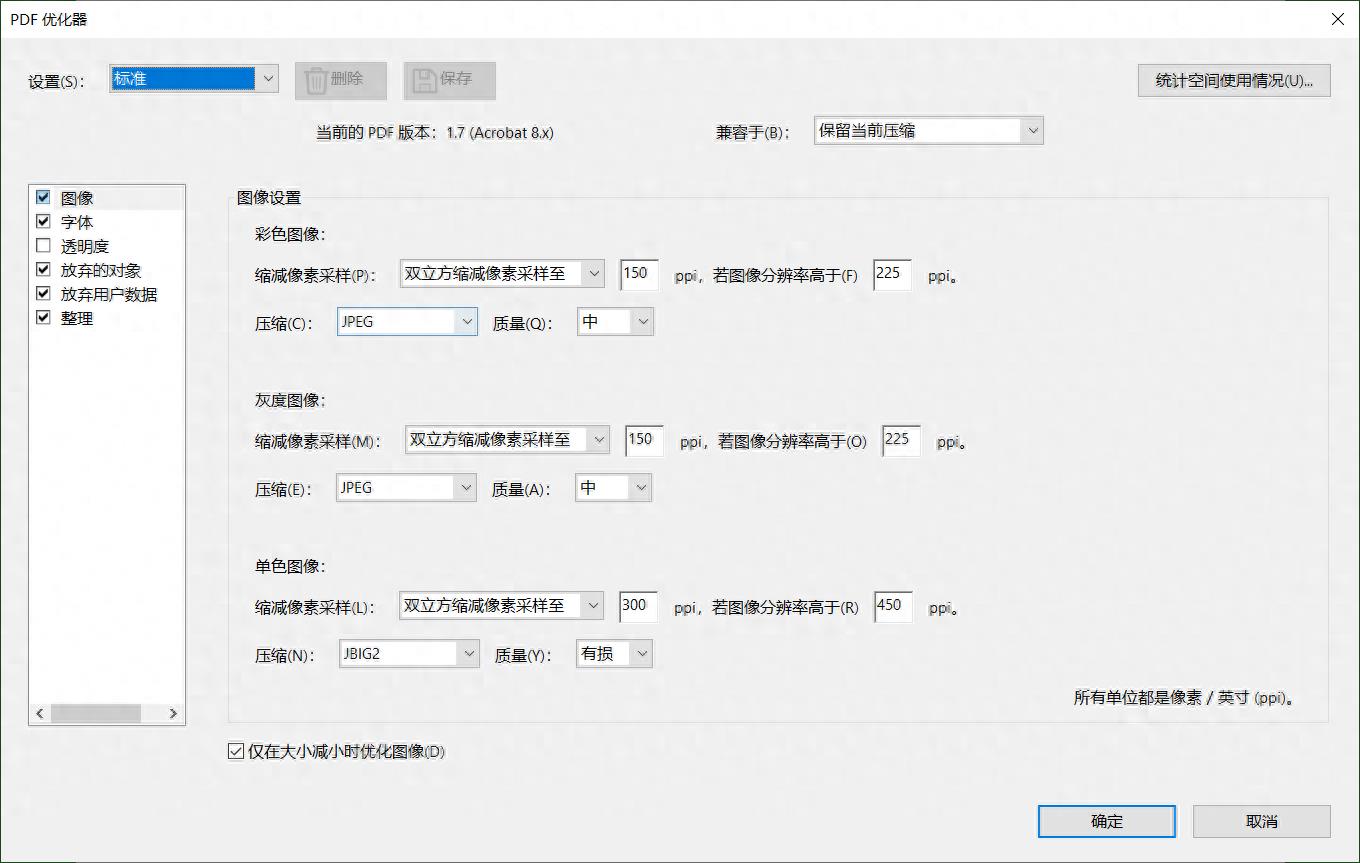This screenshot has height=863, width=1360.
Task: Focus color image 225 ppi threshold field
Action: click(892, 274)
